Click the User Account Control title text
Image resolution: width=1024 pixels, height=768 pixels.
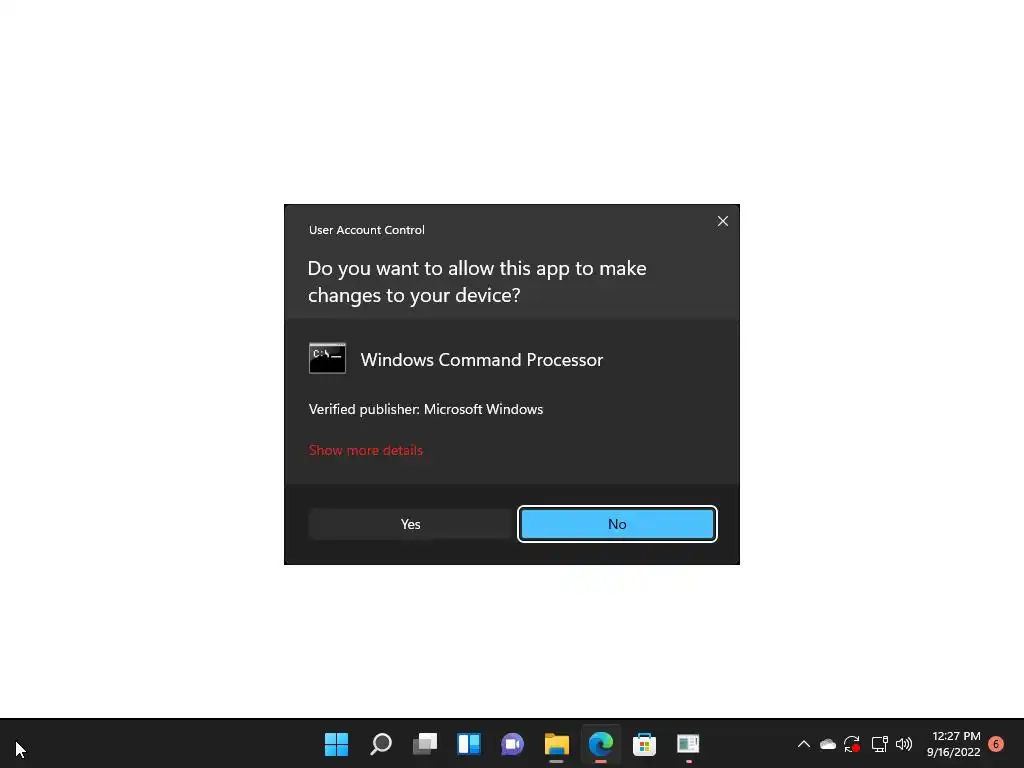tap(366, 230)
